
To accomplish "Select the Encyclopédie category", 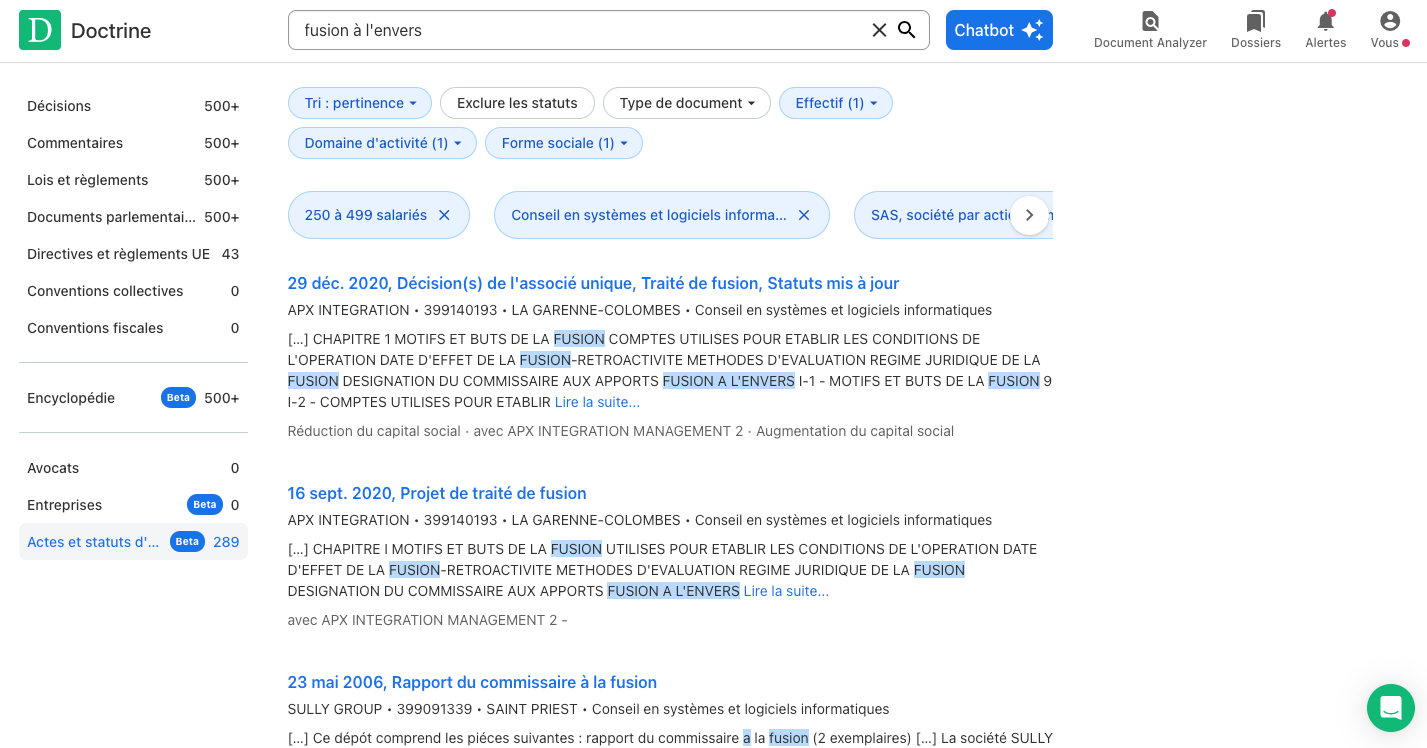I will click(x=133, y=398).
